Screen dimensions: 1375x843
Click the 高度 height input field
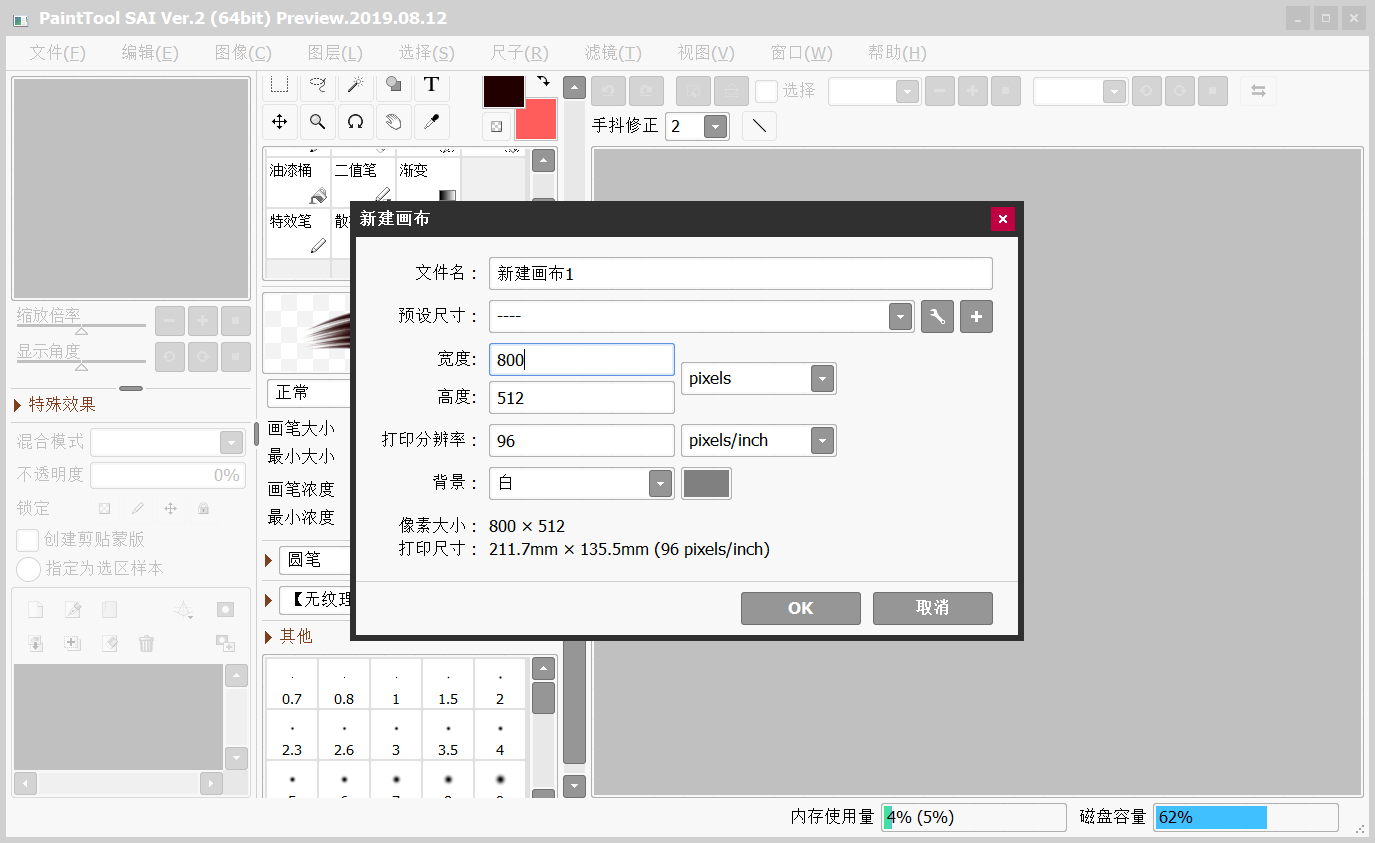[x=582, y=398]
